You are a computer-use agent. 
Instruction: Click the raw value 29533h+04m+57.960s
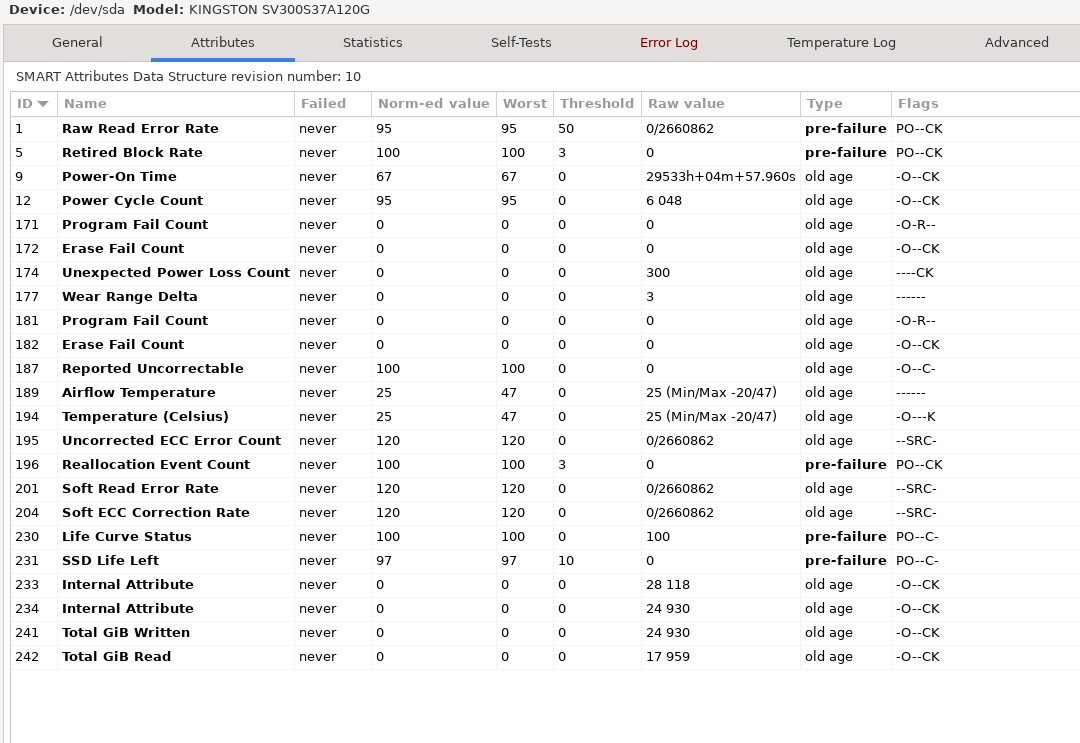(720, 177)
